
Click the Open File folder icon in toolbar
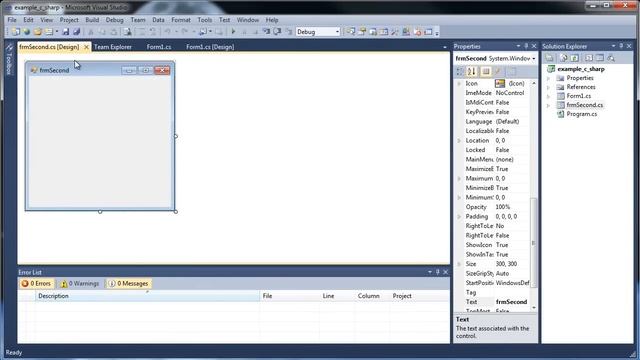click(x=38, y=31)
